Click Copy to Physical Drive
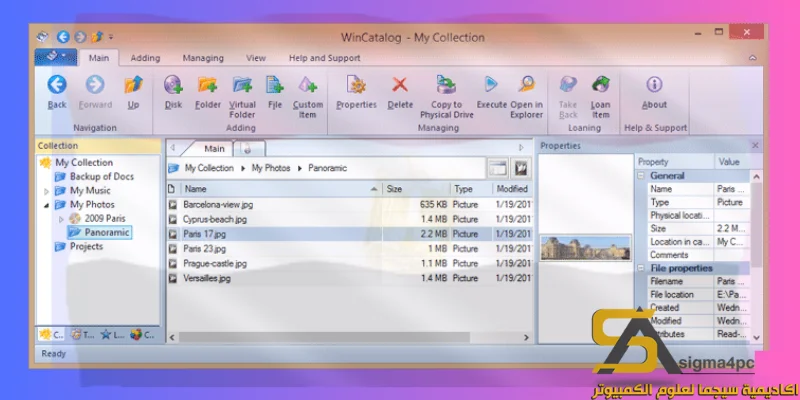Viewport: 800px width, 400px height. 446,97
